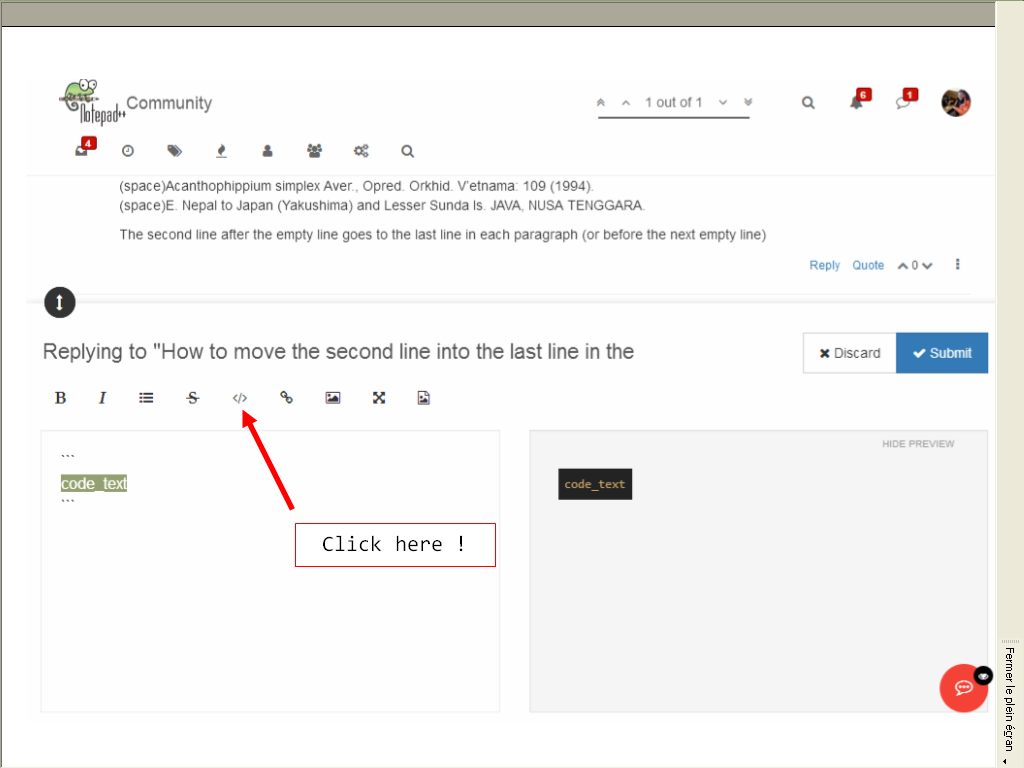Click the navigation bar search icon

click(x=408, y=152)
